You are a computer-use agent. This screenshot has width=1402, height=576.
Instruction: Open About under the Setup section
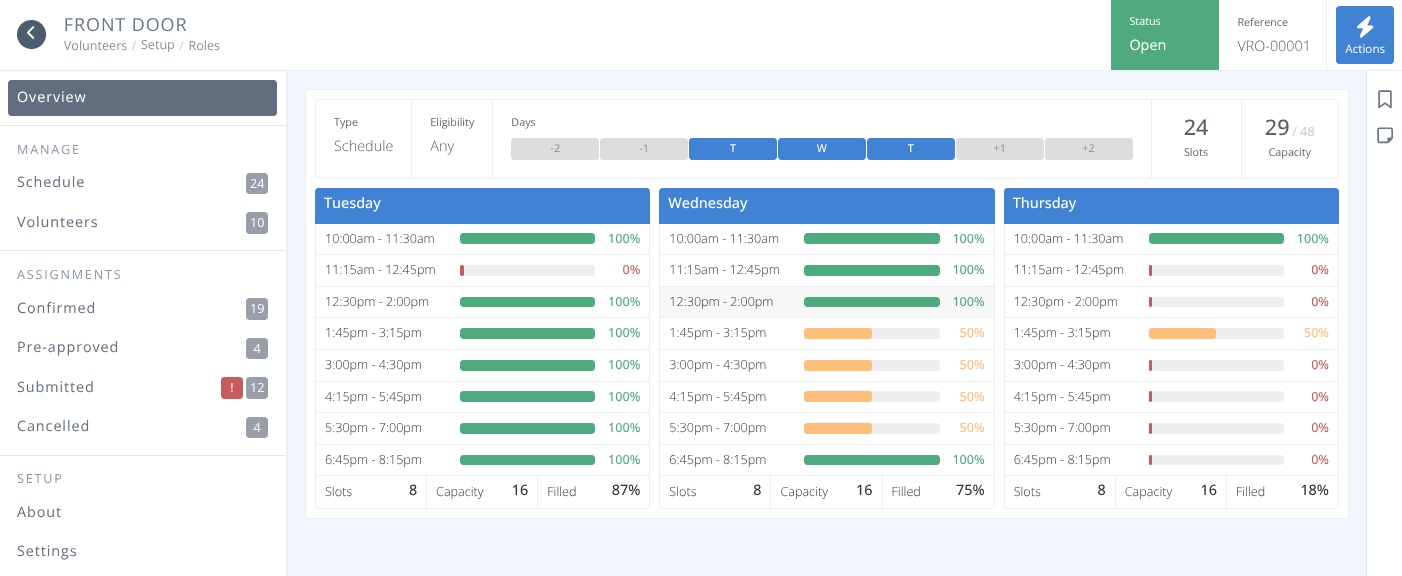click(39, 511)
